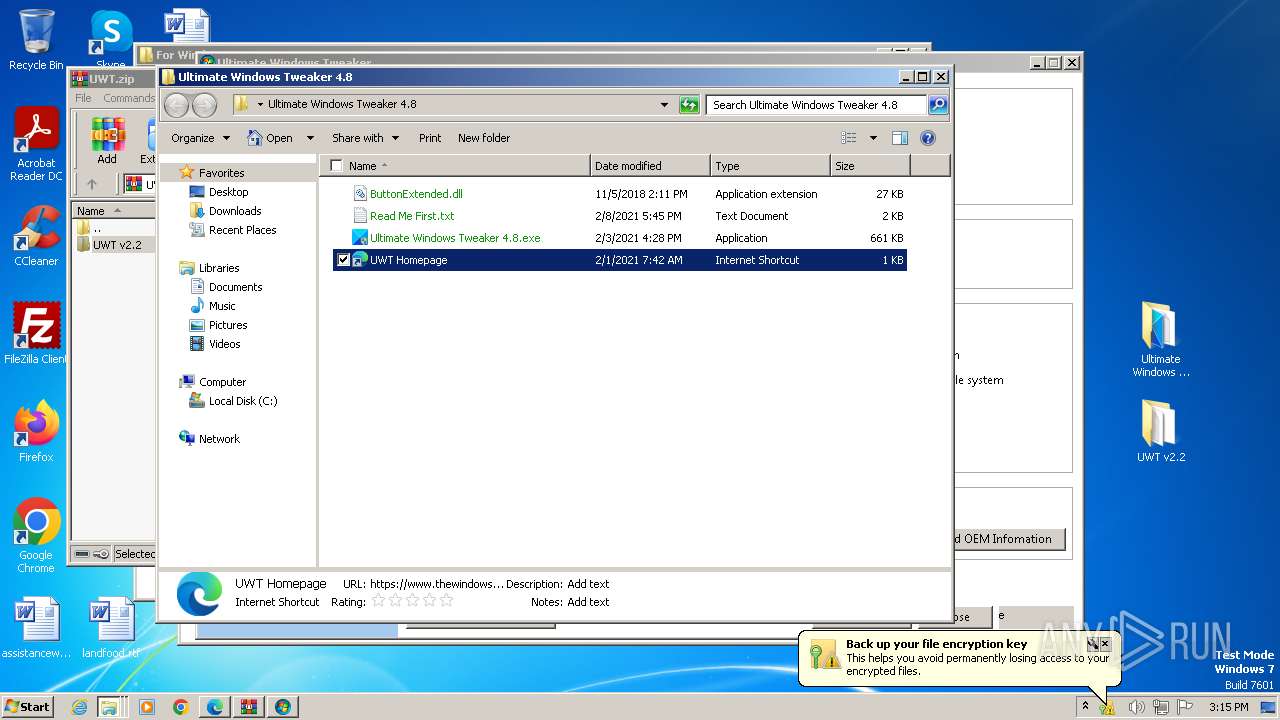Open the CCleaner desktop icon
Image resolution: width=1280 pixels, height=720 pixels.
pos(36,236)
